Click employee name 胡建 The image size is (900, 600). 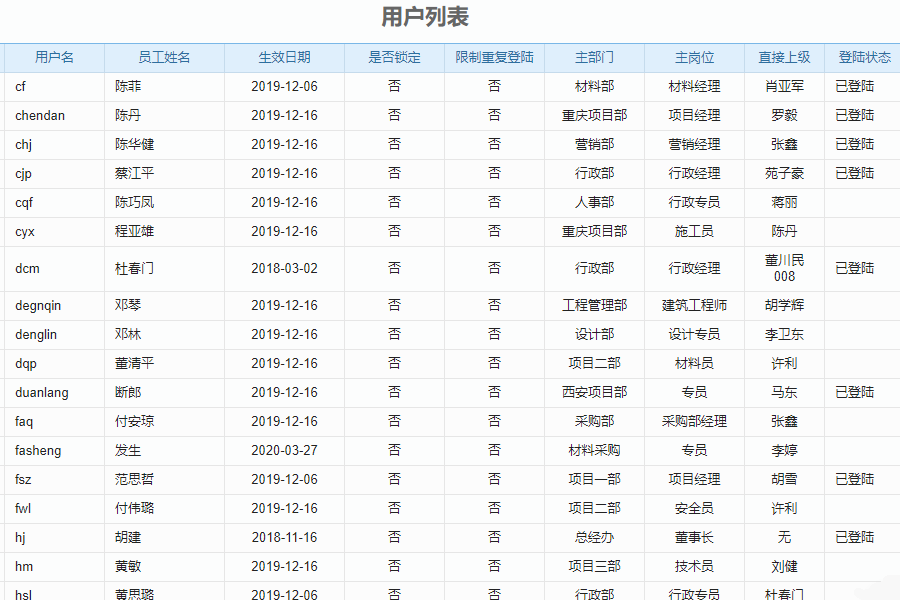128,537
